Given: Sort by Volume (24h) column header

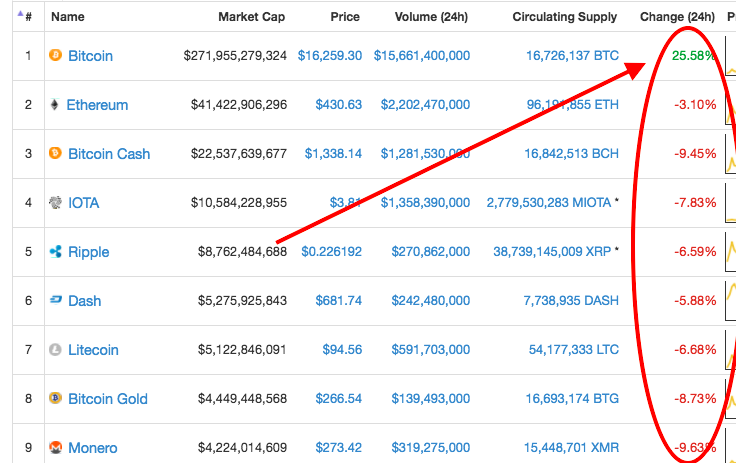Looking at the screenshot, I should [421, 17].
